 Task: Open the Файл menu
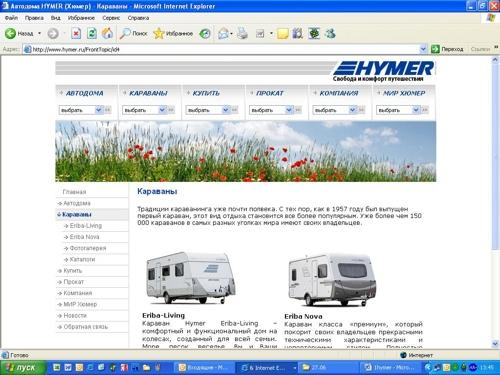point(11,18)
